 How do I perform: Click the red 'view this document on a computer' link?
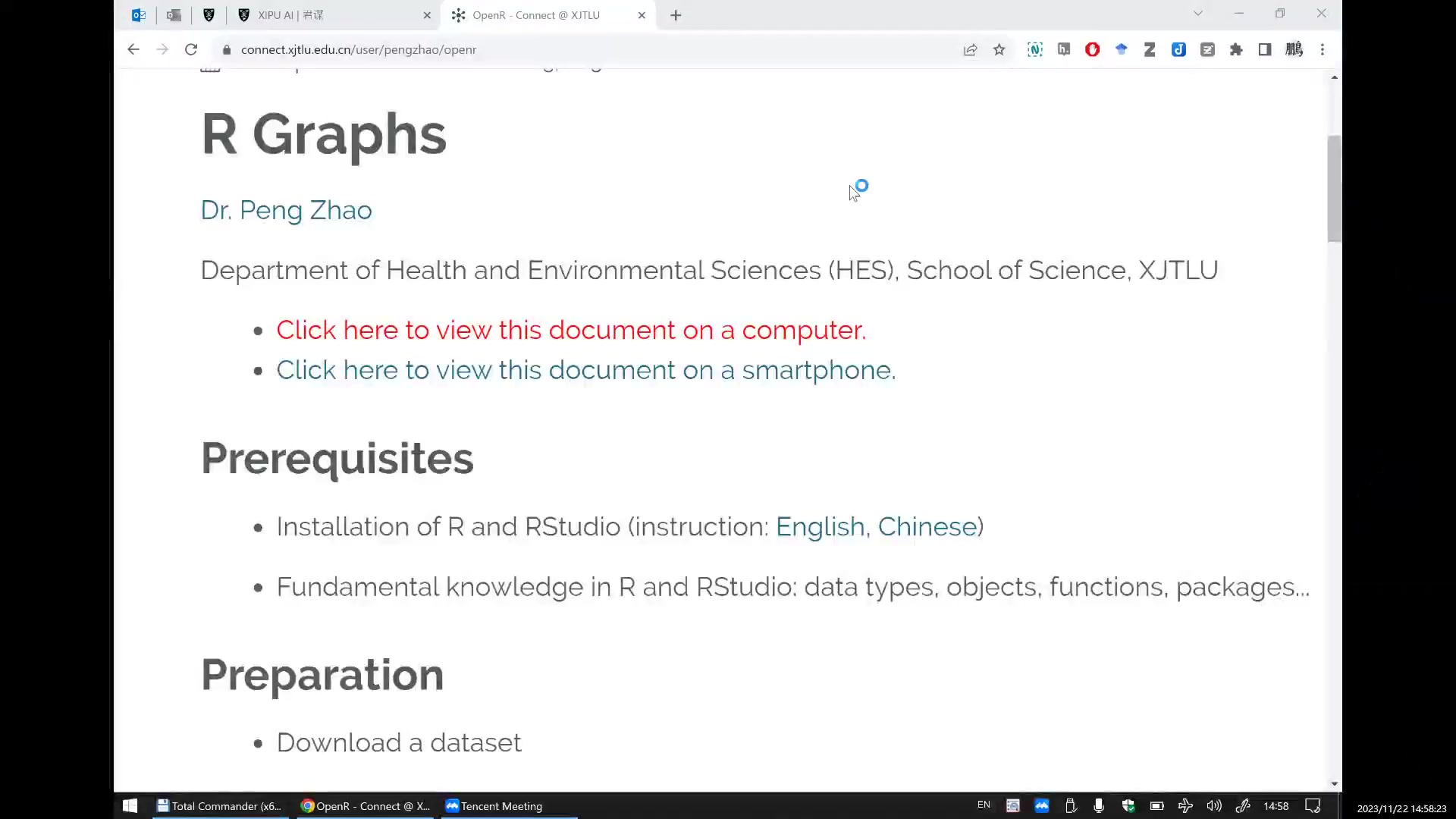[570, 330]
